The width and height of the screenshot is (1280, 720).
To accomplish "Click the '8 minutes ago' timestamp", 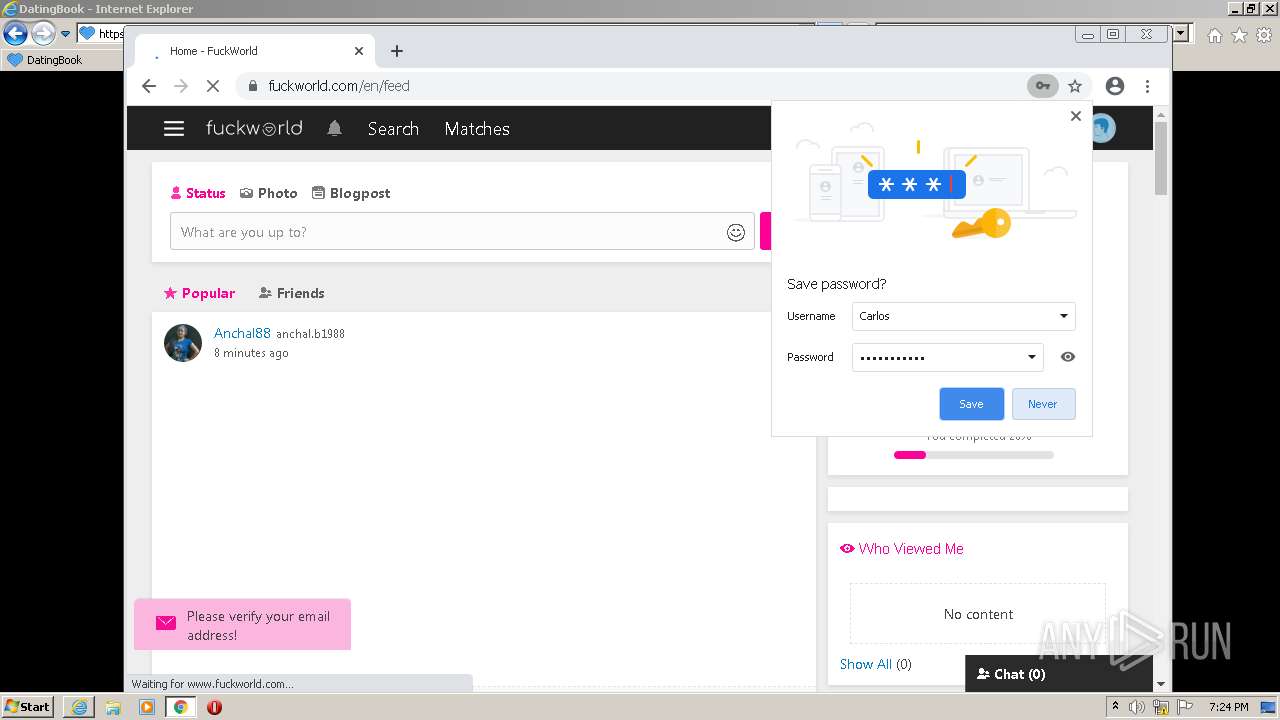I will tap(251, 353).
